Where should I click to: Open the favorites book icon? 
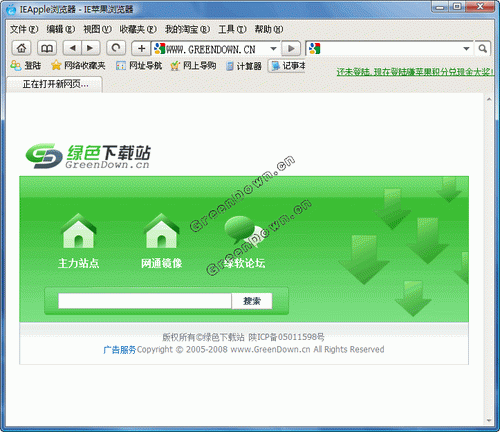point(47,48)
